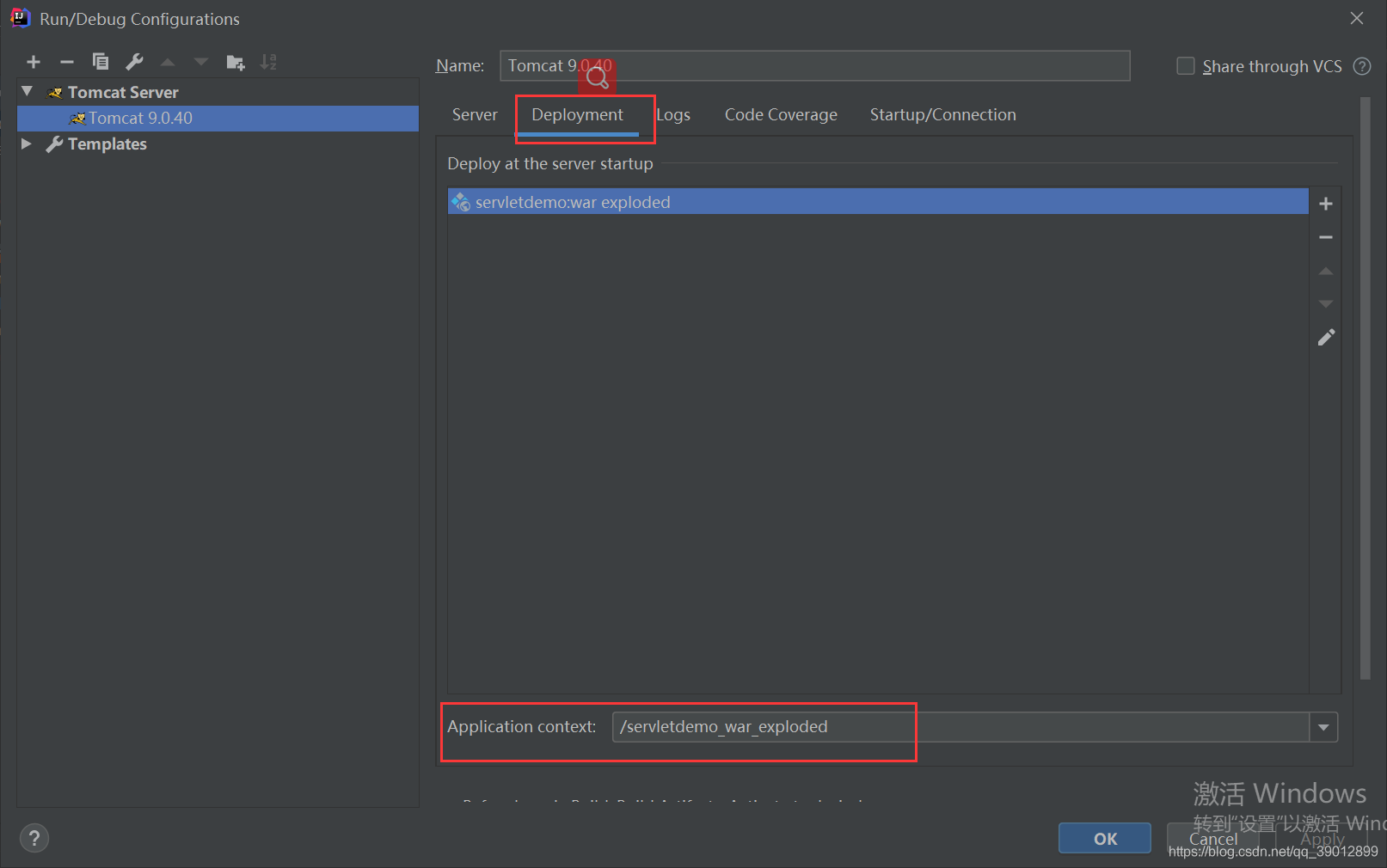
Task: Move the artifact down in the deploy list
Action: (x=1326, y=303)
